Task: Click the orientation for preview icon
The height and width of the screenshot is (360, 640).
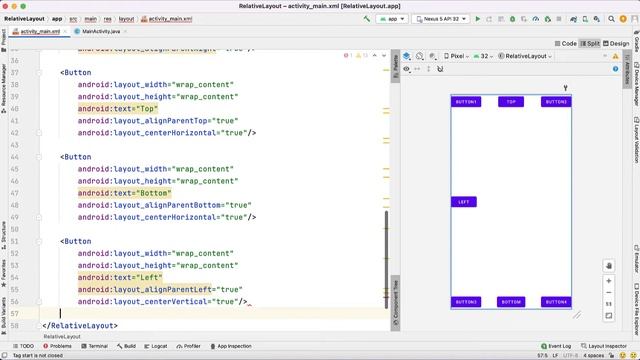Action: click(419, 56)
